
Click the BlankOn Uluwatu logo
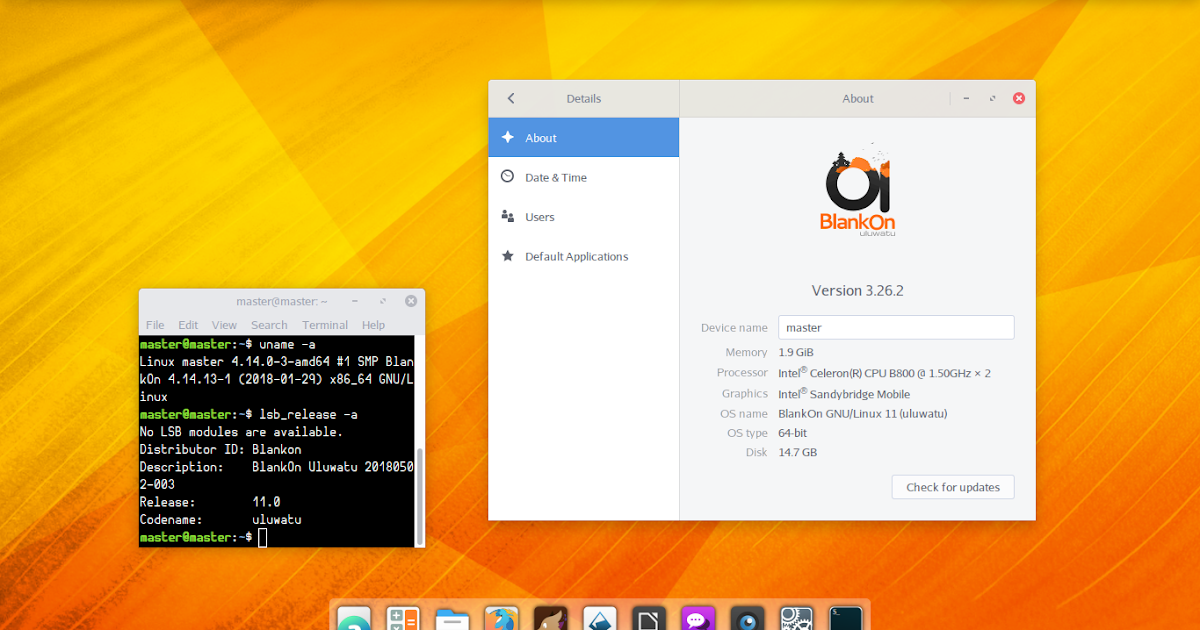click(857, 190)
